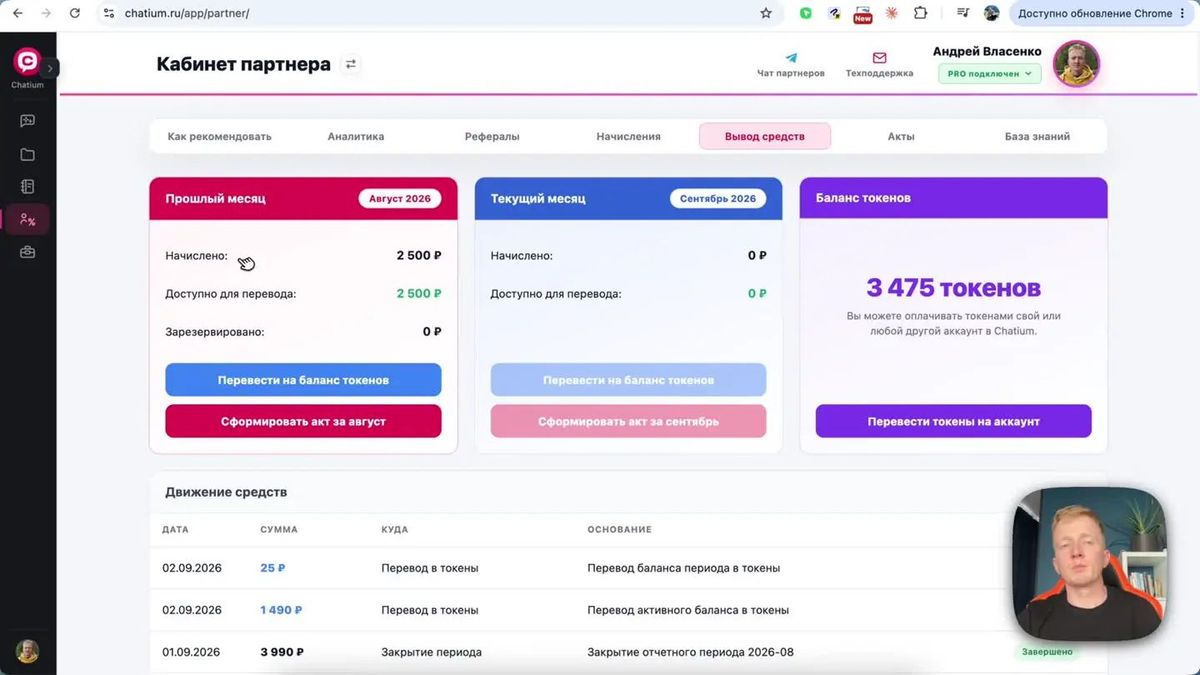Select the Вывод средств tab
Image resolution: width=1200 pixels, height=675 pixels.
[x=765, y=136]
